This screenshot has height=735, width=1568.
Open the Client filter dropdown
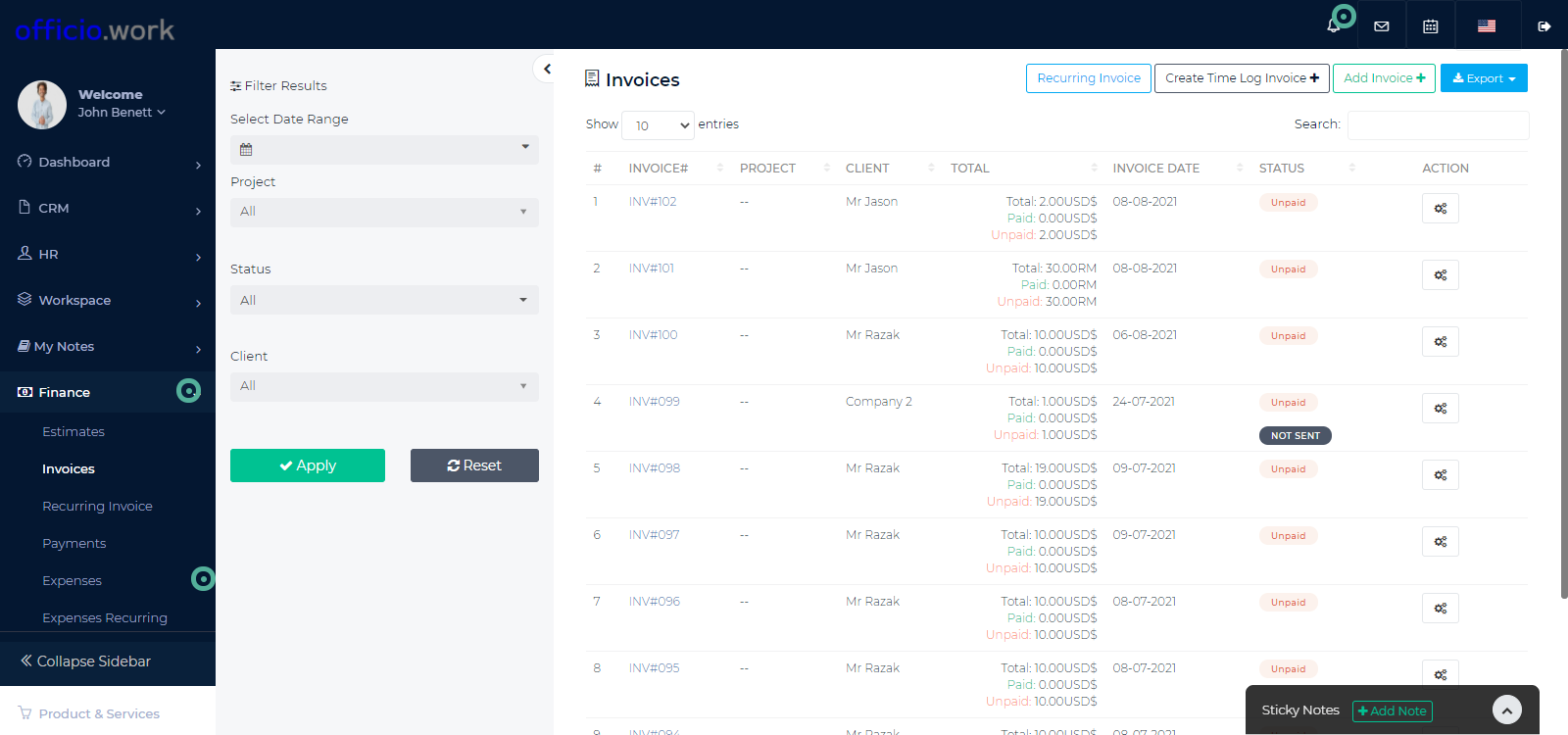[x=384, y=386]
